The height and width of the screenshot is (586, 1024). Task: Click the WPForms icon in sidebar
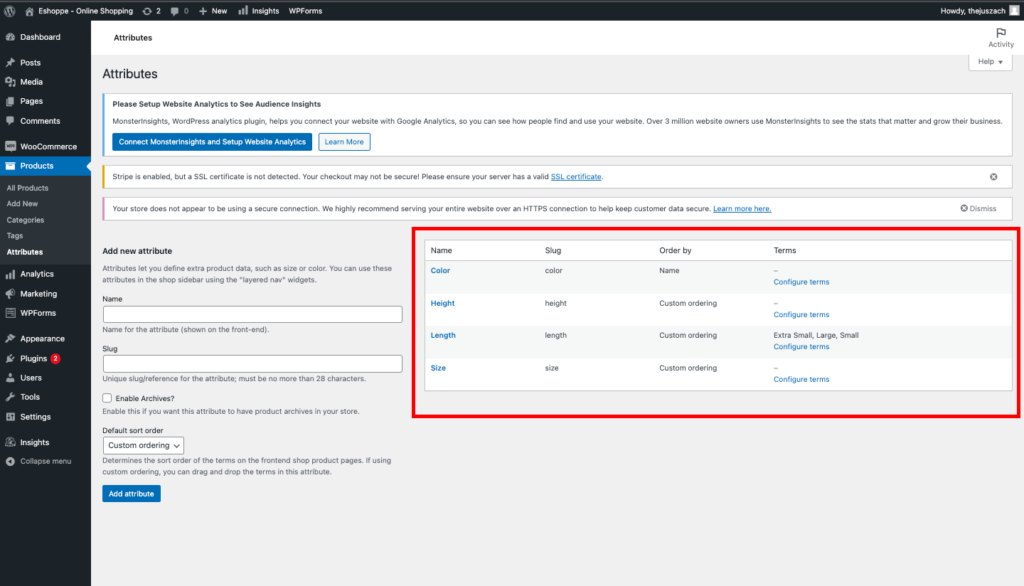pos(10,313)
